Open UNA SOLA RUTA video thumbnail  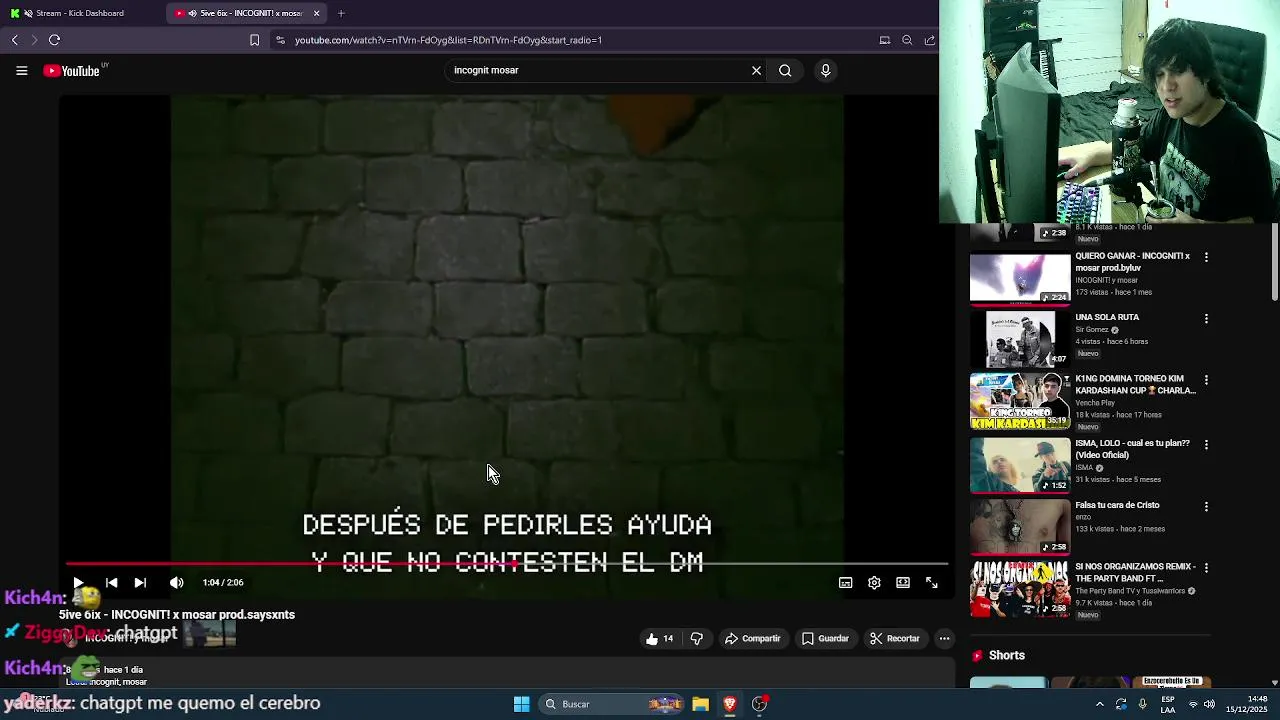[1020, 340]
